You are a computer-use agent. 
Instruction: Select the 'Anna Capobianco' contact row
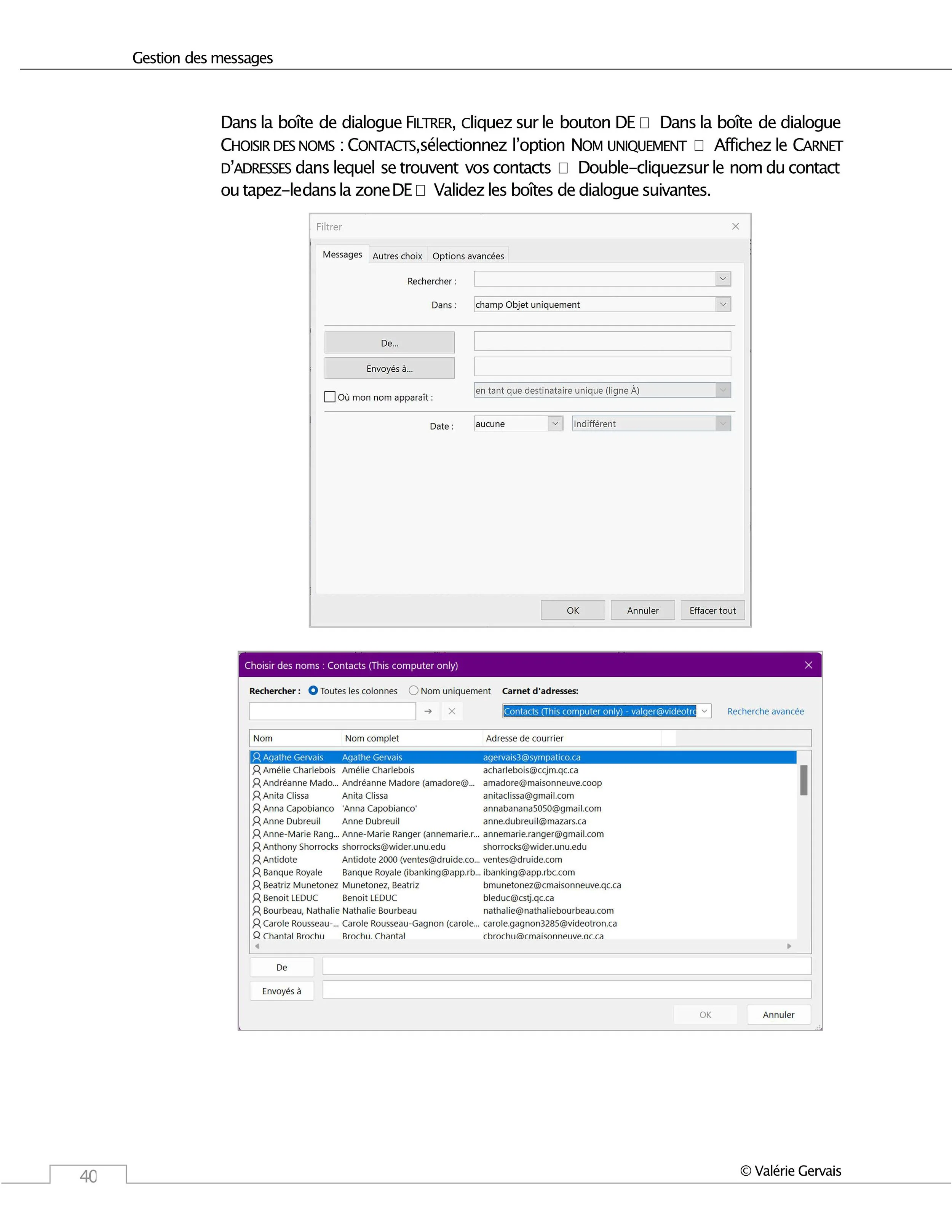(523, 809)
